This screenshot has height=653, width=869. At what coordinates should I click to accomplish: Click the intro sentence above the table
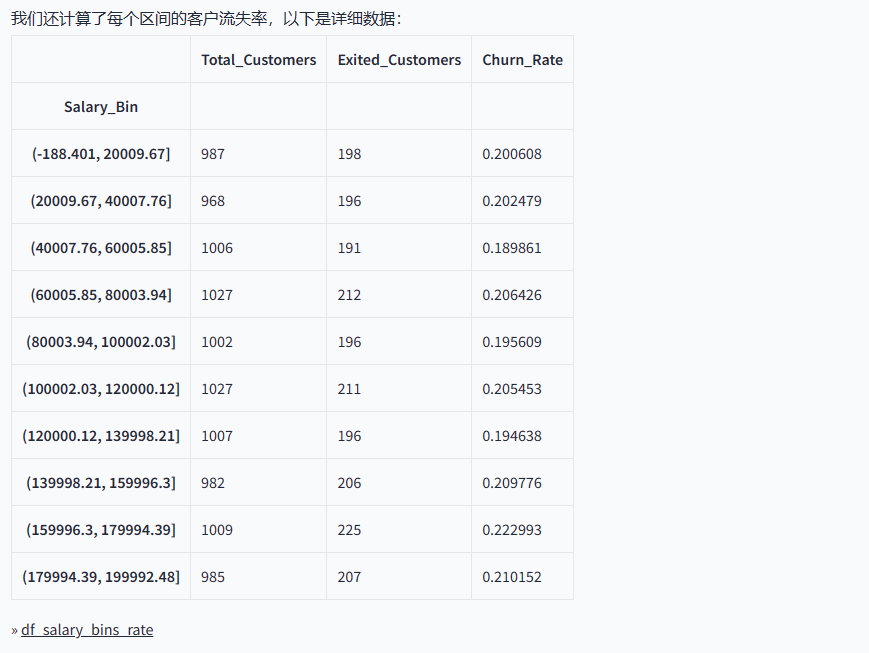coord(206,19)
